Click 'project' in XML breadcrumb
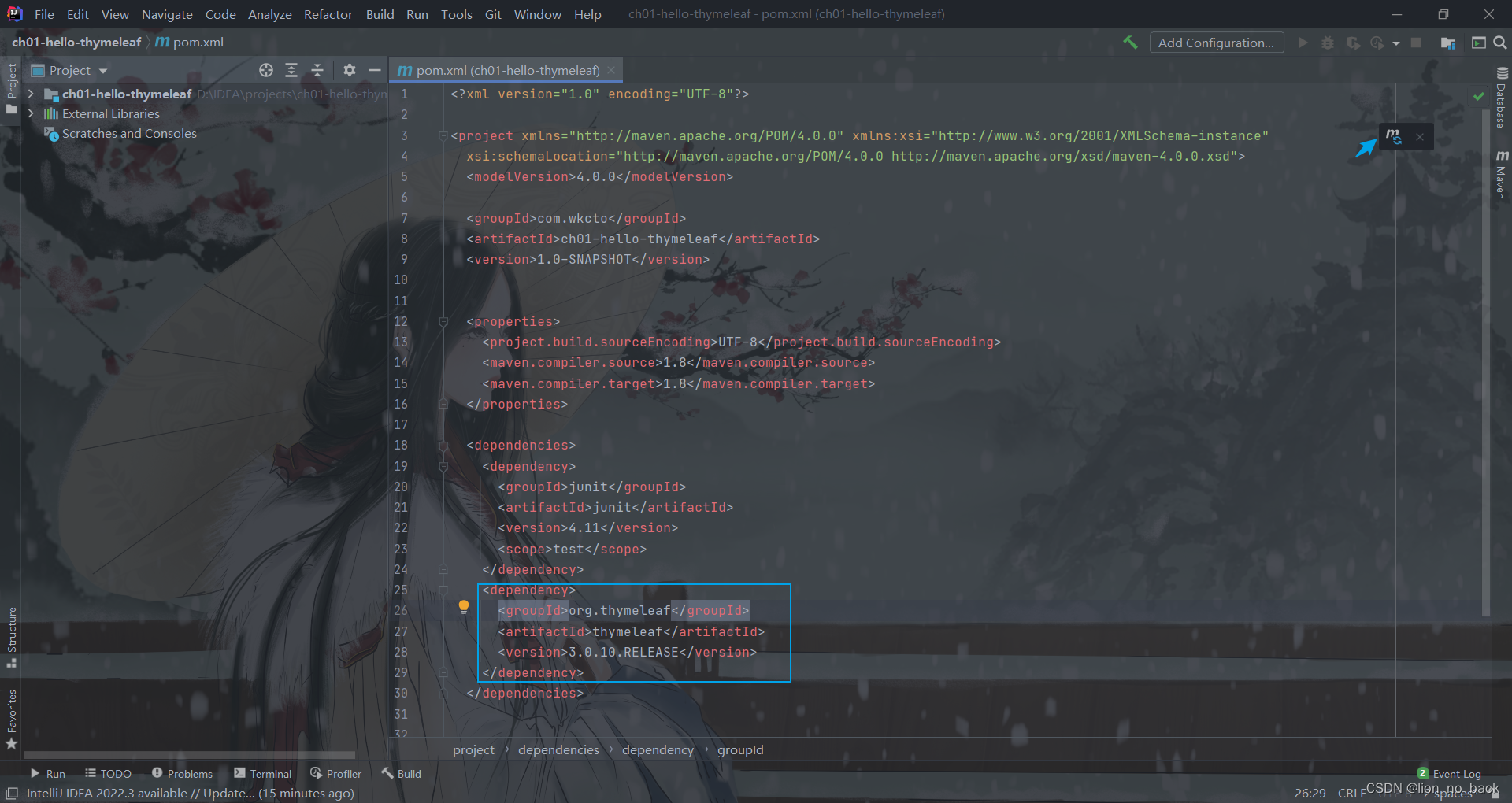Viewport: 1512px width, 803px height. 473,749
